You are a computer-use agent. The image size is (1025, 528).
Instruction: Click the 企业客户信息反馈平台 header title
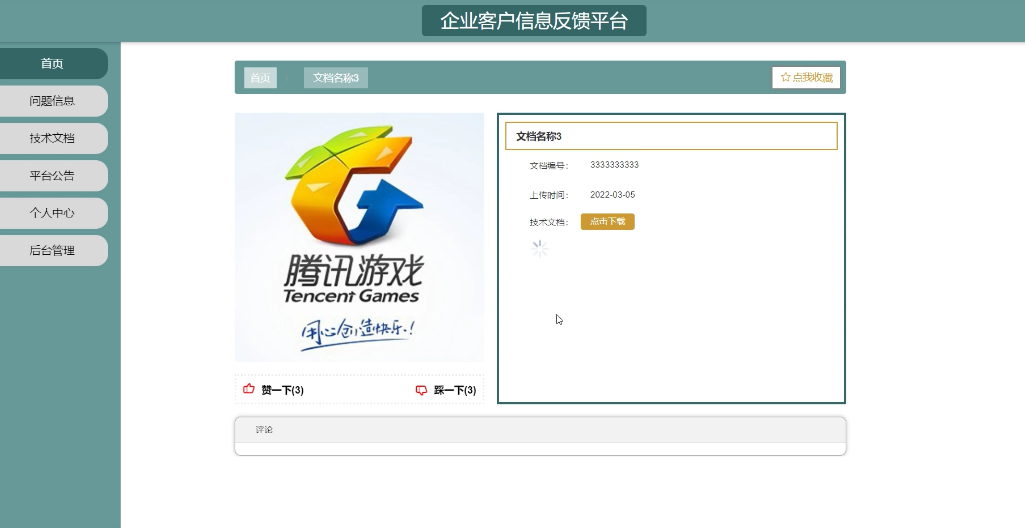(533, 21)
